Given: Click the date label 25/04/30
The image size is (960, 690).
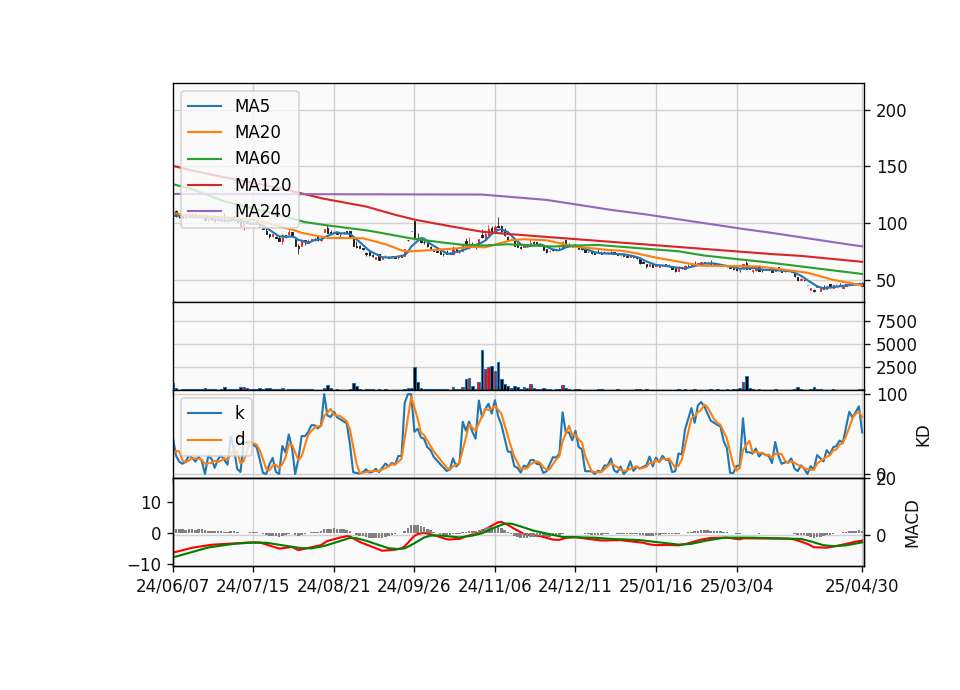Looking at the screenshot, I should [x=862, y=586].
